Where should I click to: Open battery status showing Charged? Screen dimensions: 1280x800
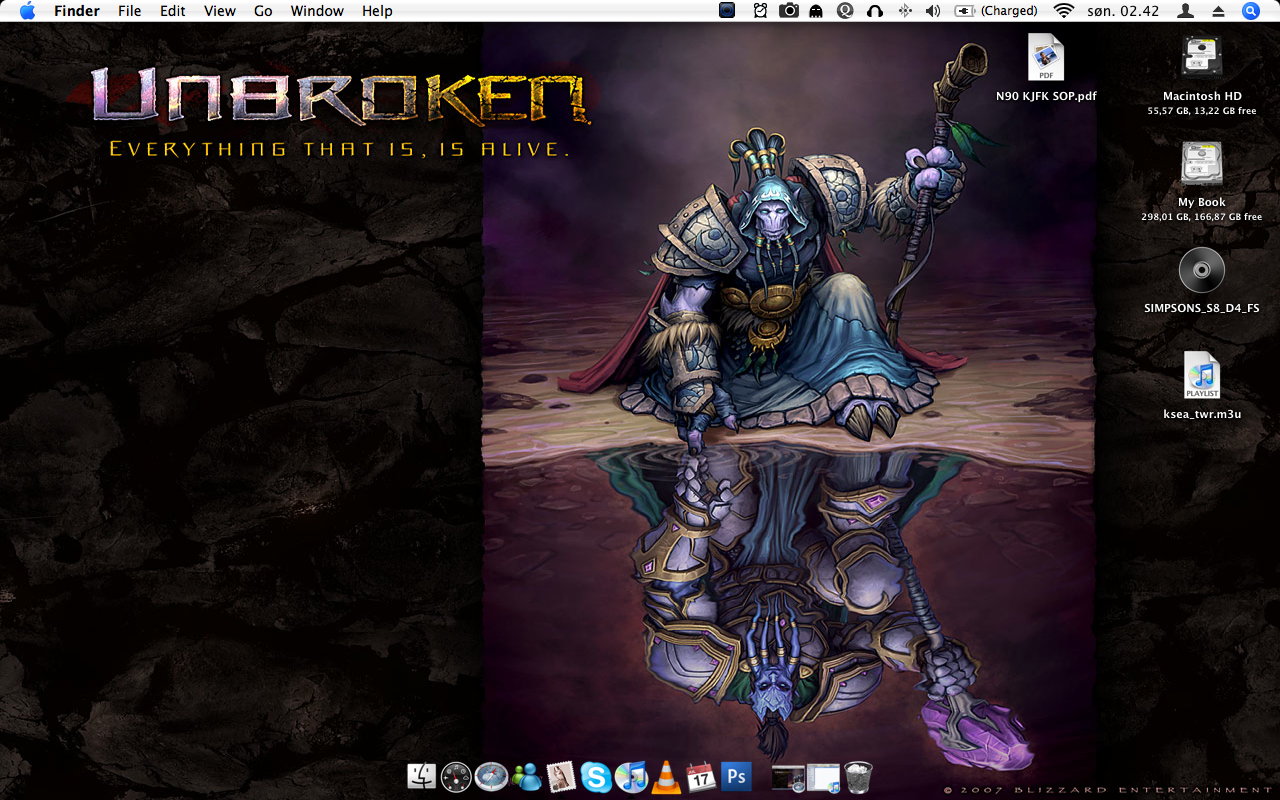996,11
